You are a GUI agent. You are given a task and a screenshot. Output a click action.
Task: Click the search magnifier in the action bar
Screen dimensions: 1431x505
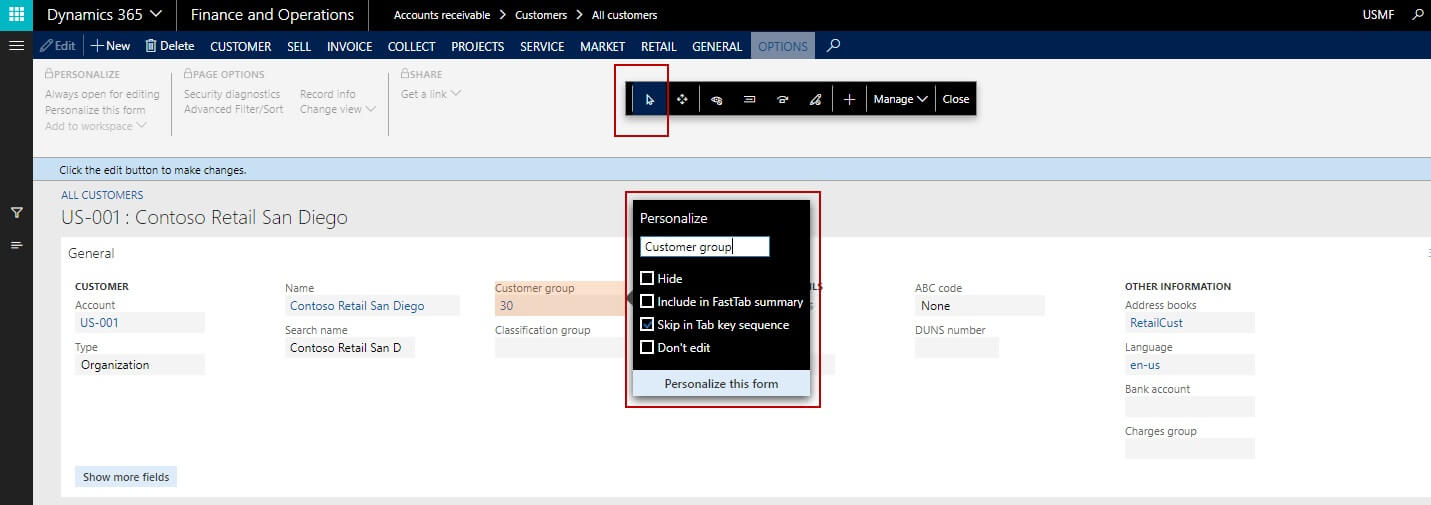[834, 45]
